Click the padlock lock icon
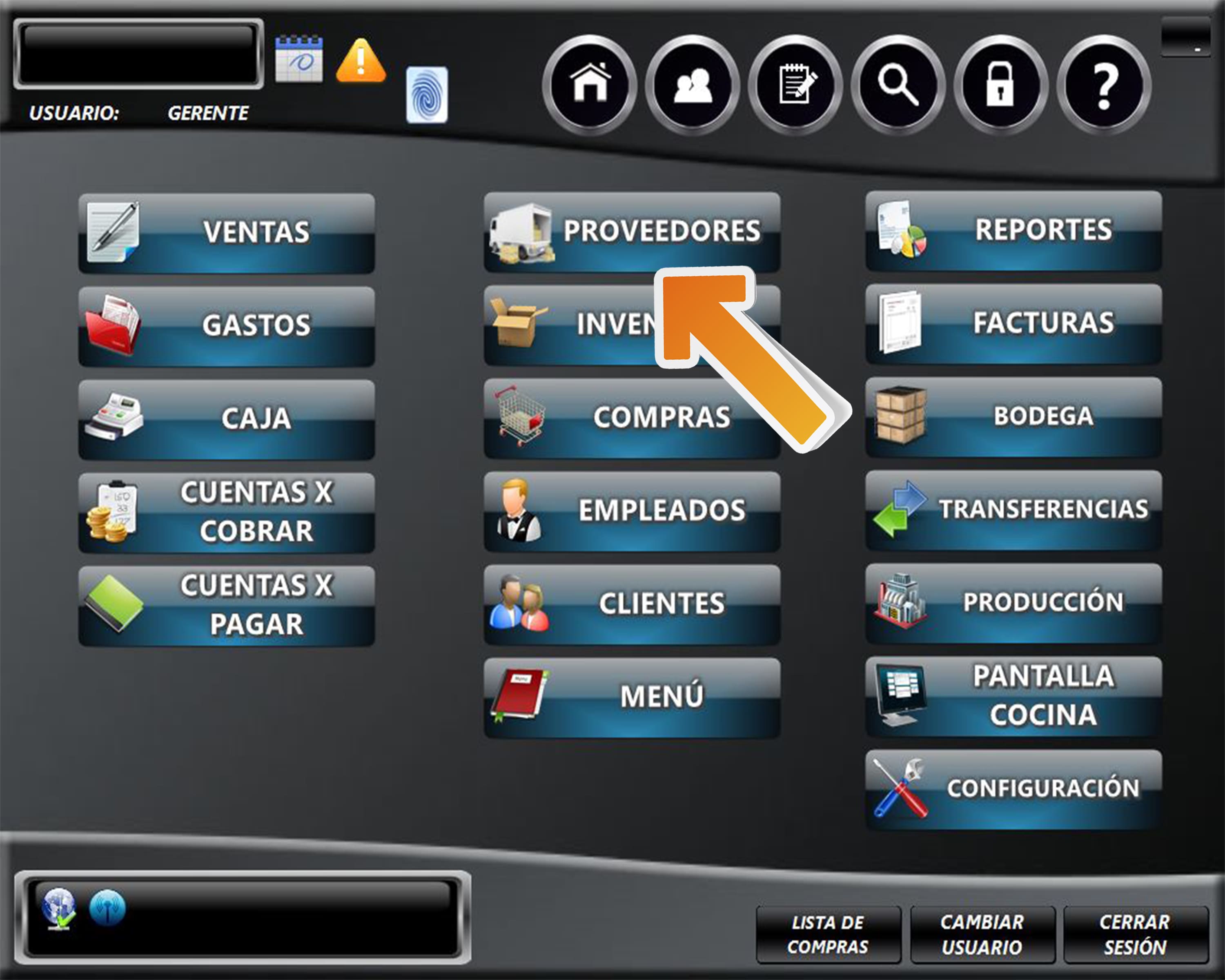The height and width of the screenshot is (980, 1225). tap(1000, 85)
